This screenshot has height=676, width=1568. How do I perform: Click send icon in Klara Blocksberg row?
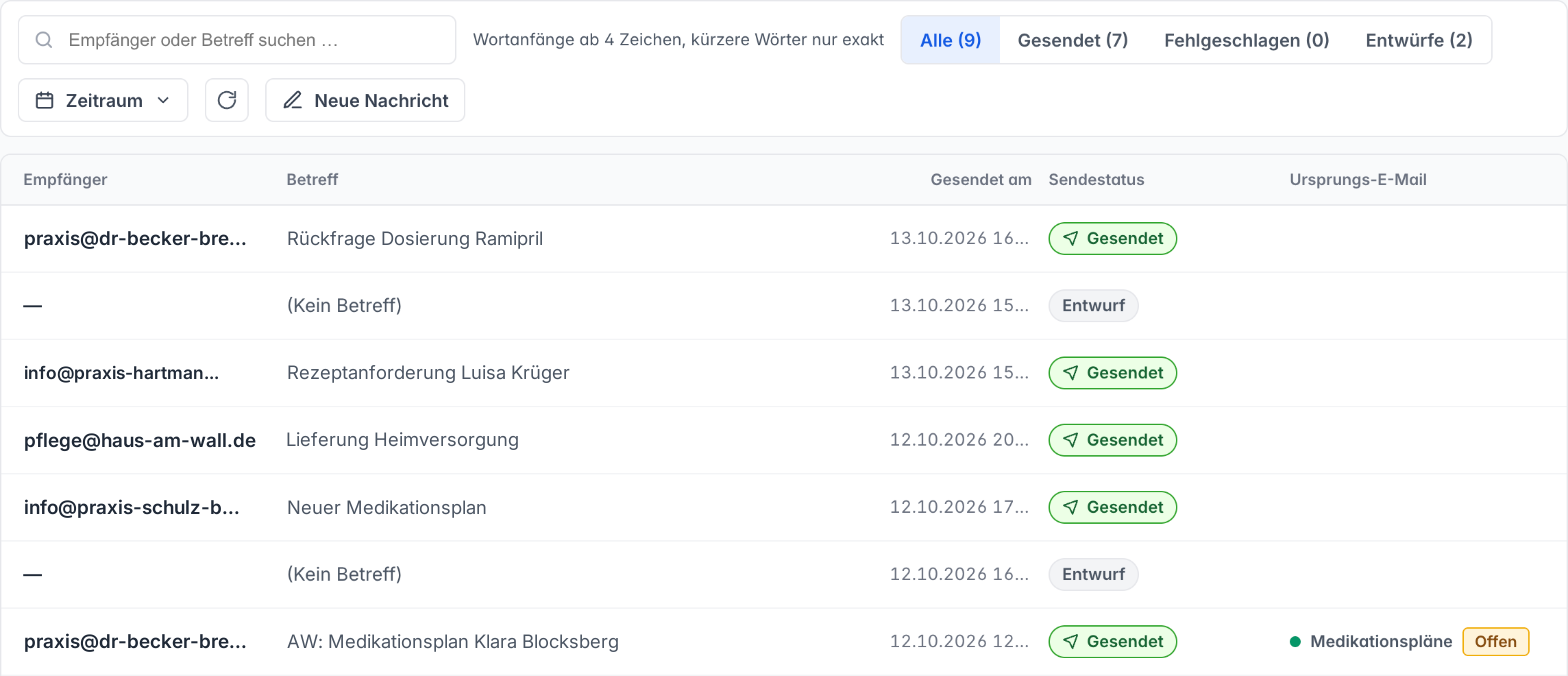[1071, 641]
